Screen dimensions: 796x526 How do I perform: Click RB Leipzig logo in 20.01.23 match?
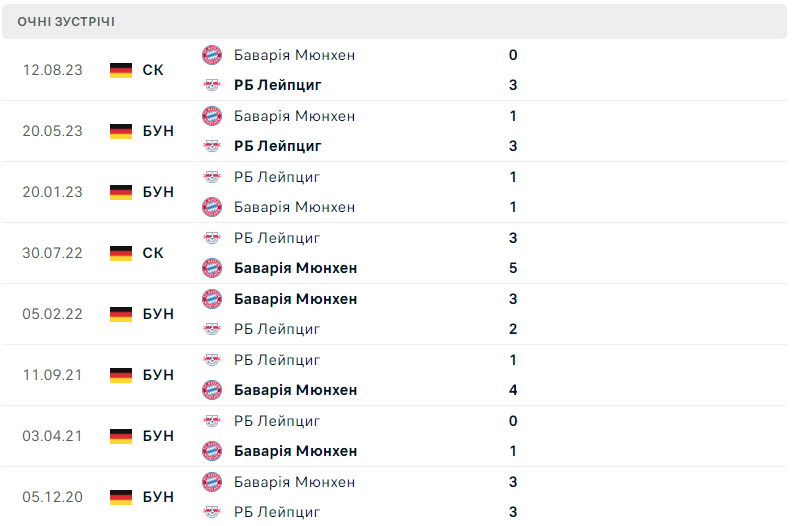(x=212, y=177)
